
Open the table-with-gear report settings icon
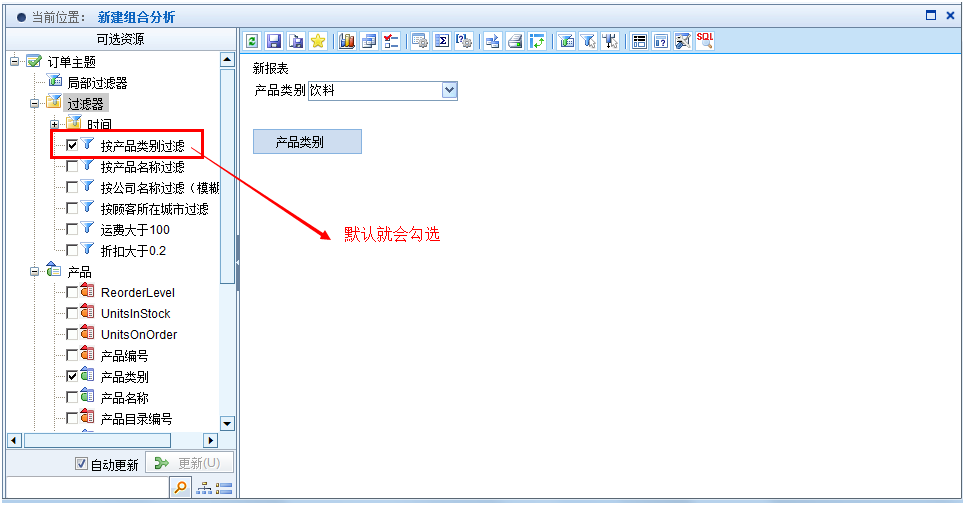click(420, 41)
